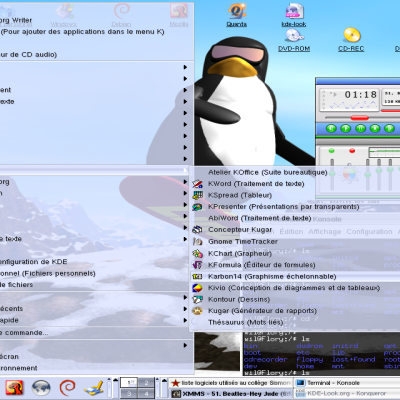Select the 'e commande...' menu entry
Viewport: 400px width, 400px height.
point(24,333)
